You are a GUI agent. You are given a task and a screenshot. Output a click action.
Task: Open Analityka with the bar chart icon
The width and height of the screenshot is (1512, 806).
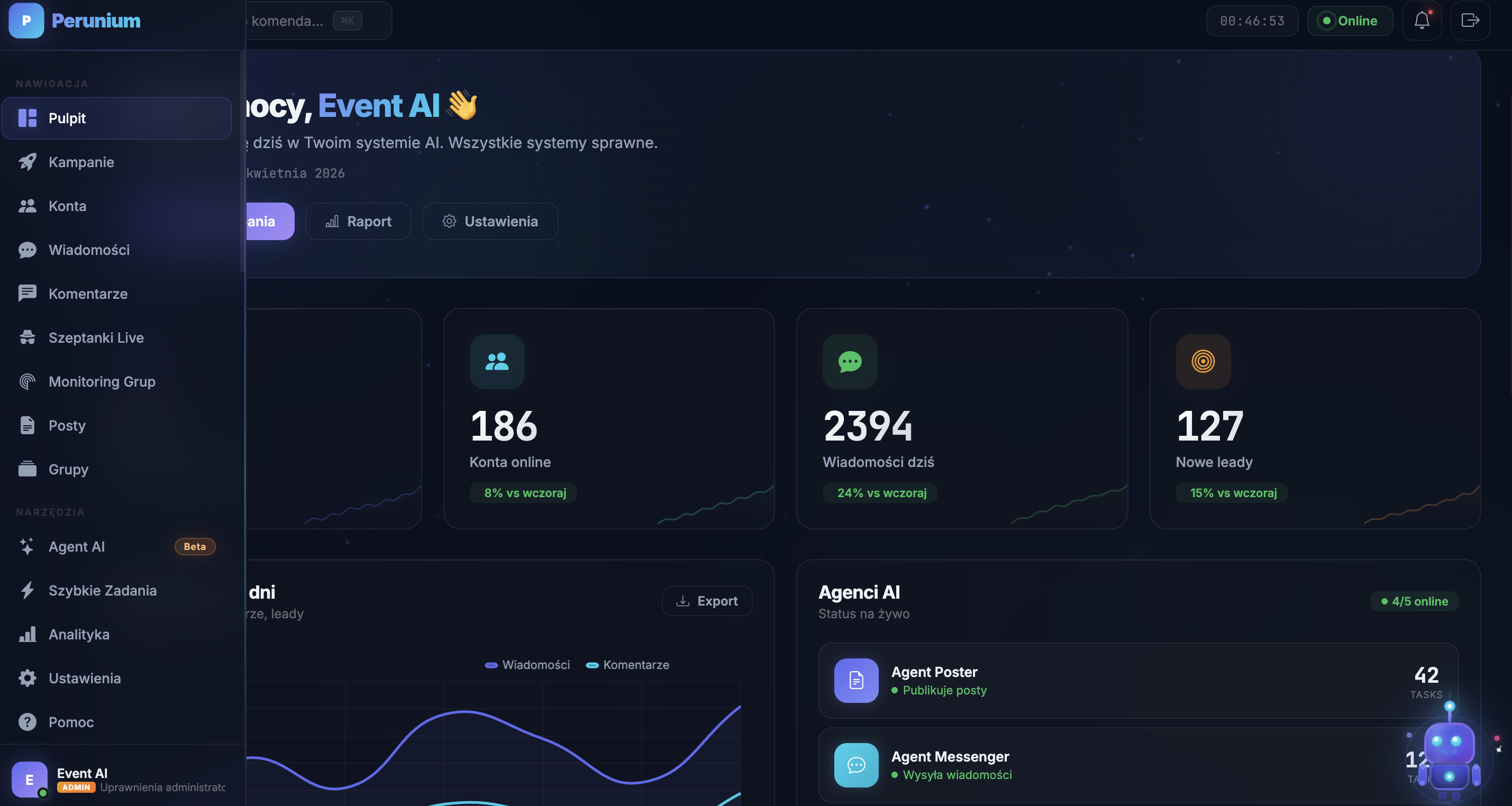[x=28, y=635]
